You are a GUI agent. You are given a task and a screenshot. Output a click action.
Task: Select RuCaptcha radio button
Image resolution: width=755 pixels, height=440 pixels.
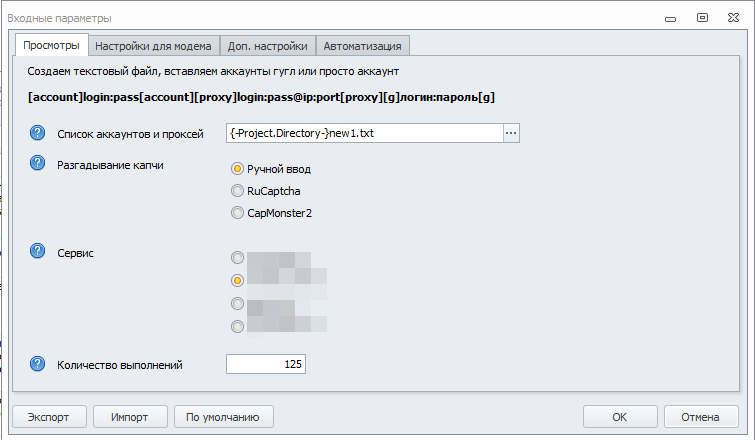[237, 190]
